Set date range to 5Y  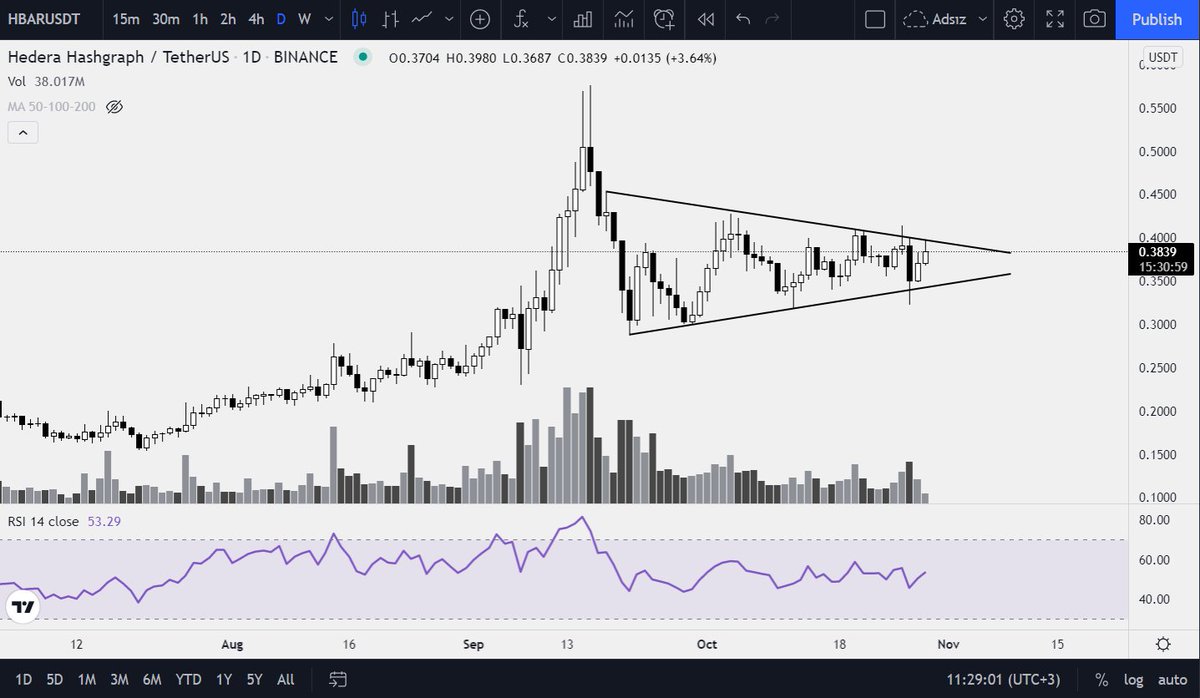click(254, 680)
